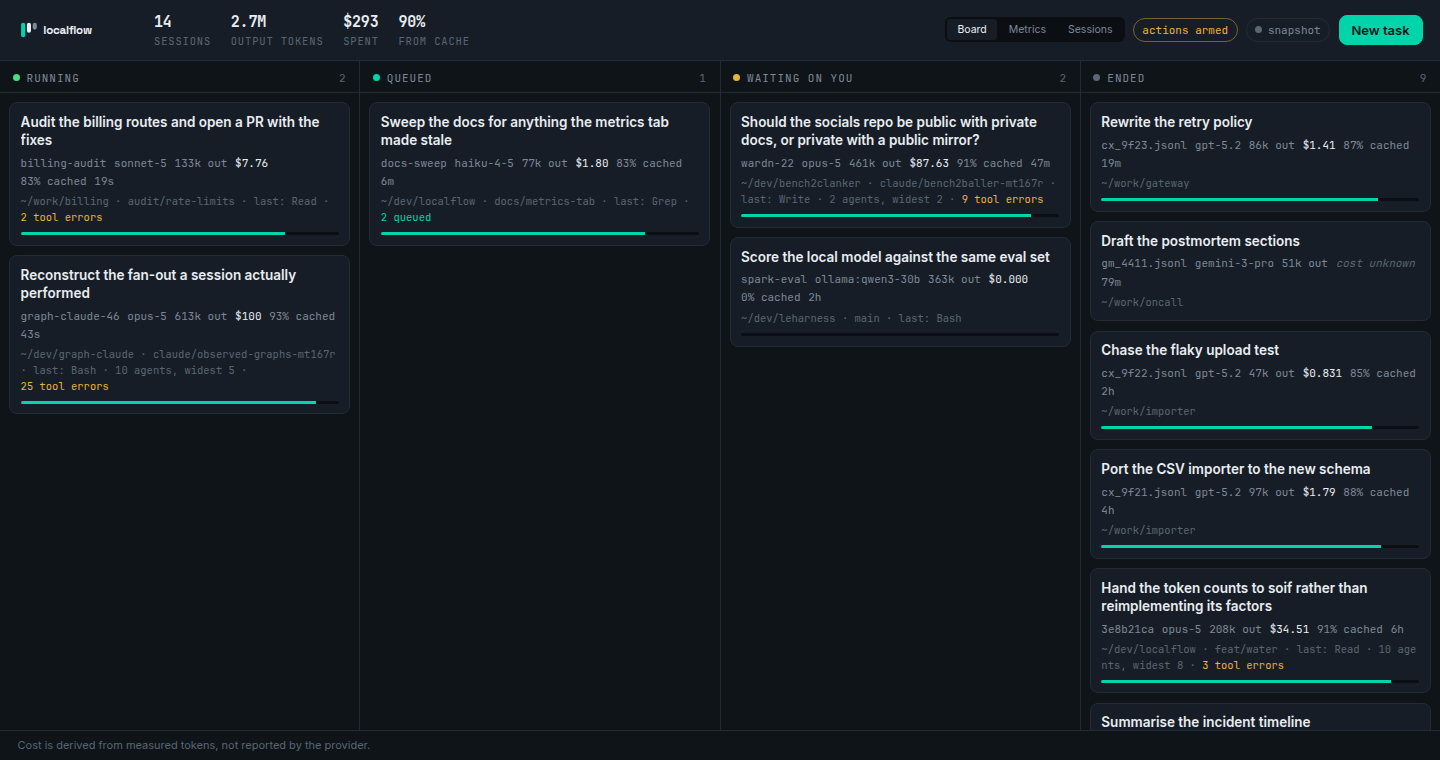Viewport: 1440px width, 760px height.
Task: Switch to the Sessions tab
Action: [x=1090, y=29]
